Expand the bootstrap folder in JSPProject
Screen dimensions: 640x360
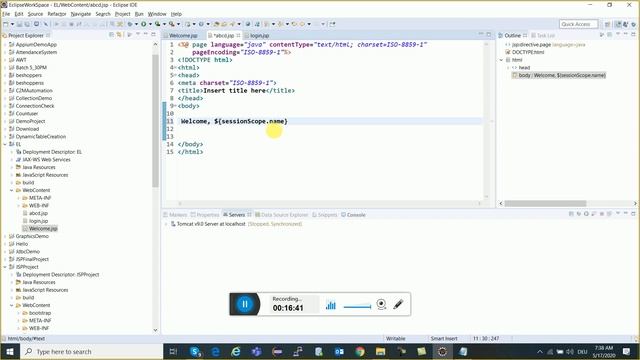click(18, 313)
